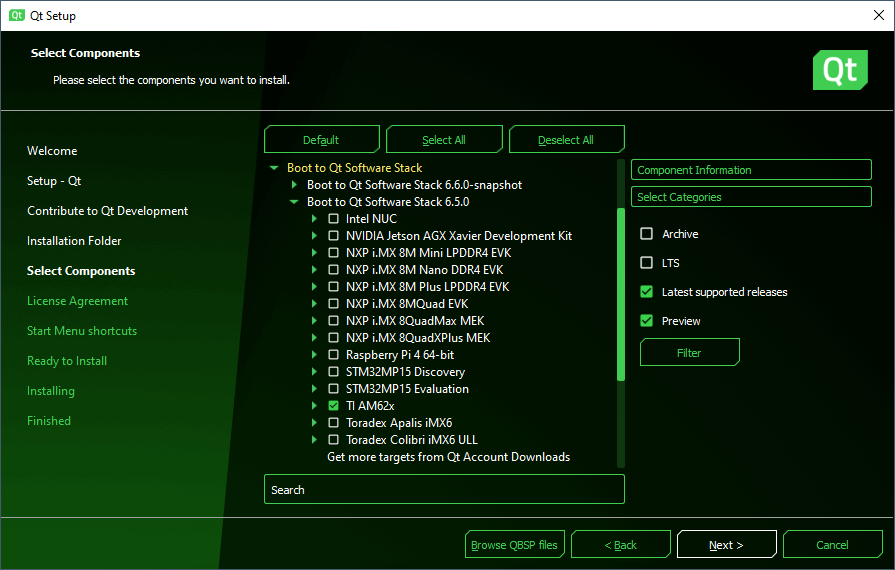Click Next to continue setup
The width and height of the screenshot is (895, 570).
coord(726,545)
